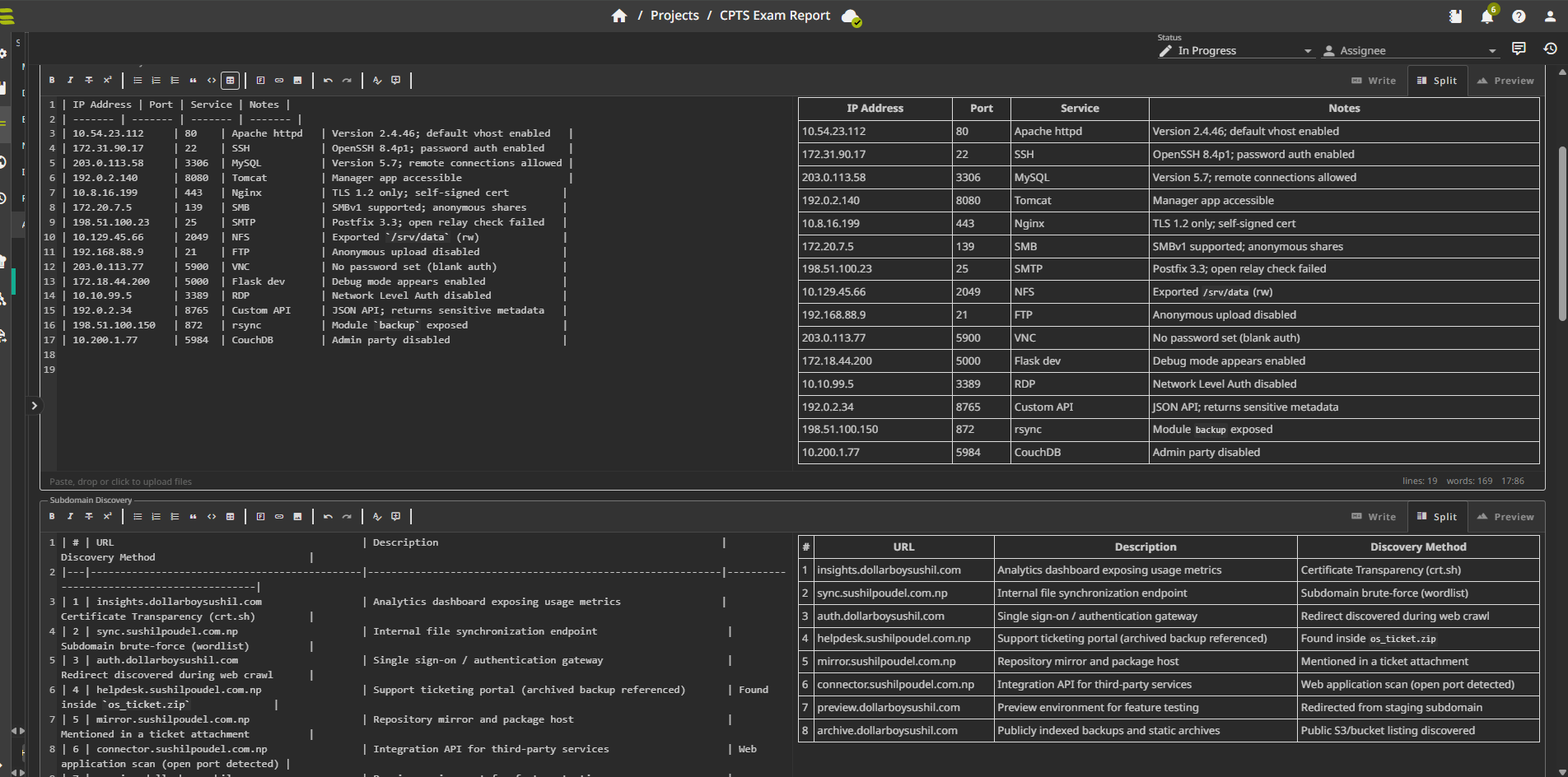The width and height of the screenshot is (1568, 777).
Task: Toggle bold in the top editor toolbar
Action: (52, 81)
